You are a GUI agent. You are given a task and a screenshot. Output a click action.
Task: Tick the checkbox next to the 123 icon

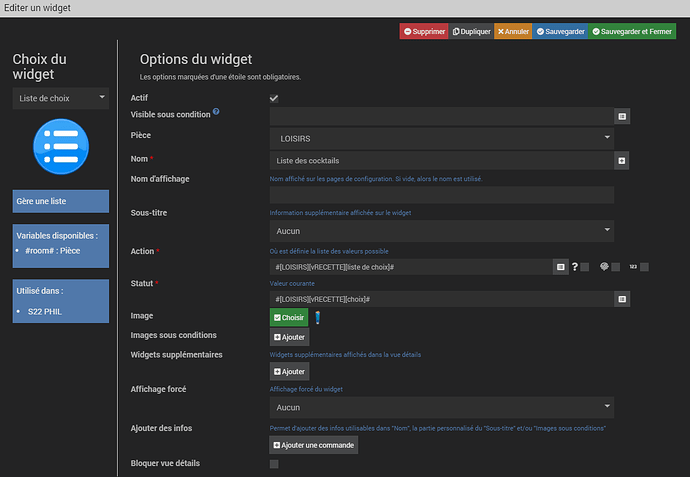click(644, 267)
